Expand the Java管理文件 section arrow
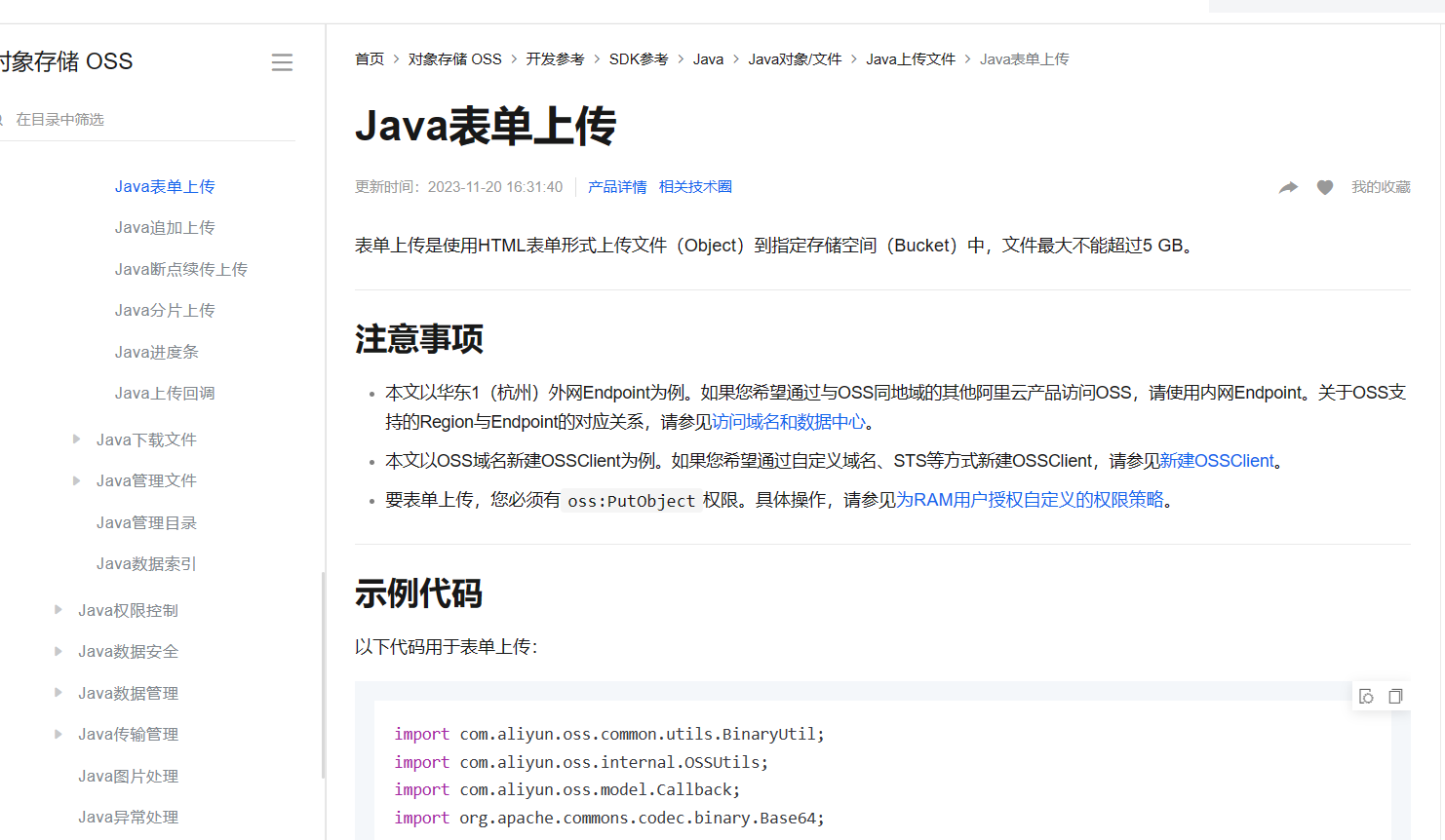The height and width of the screenshot is (840, 1445). (77, 480)
